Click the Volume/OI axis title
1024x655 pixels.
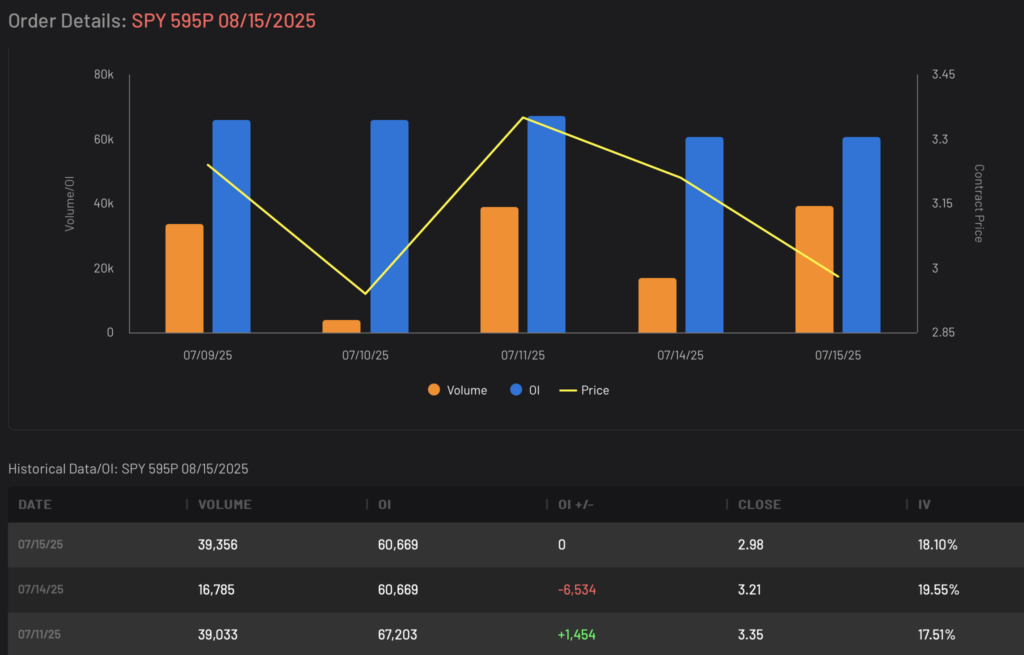69,203
